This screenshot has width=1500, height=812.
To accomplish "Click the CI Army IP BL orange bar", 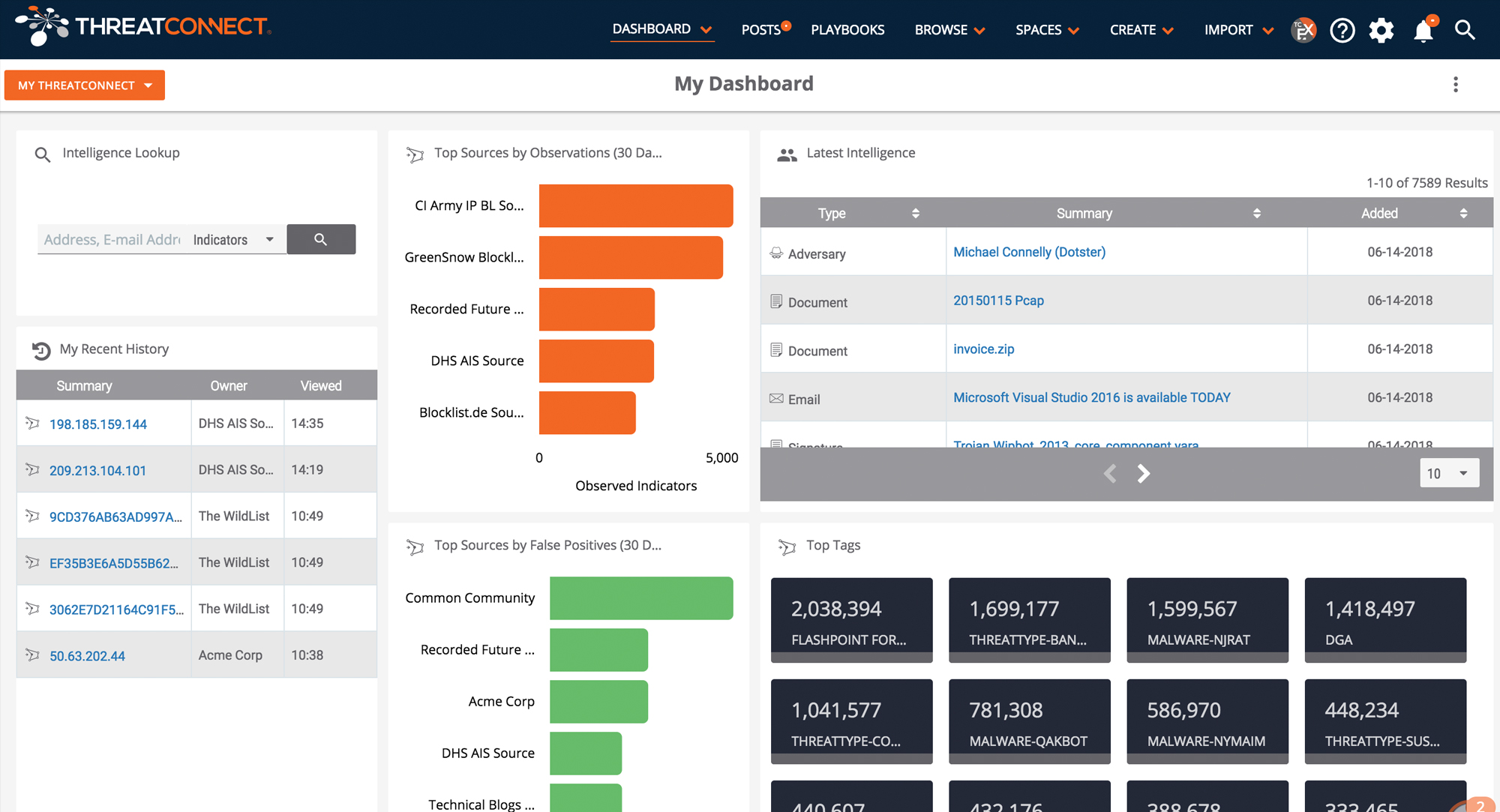I will click(x=636, y=205).
